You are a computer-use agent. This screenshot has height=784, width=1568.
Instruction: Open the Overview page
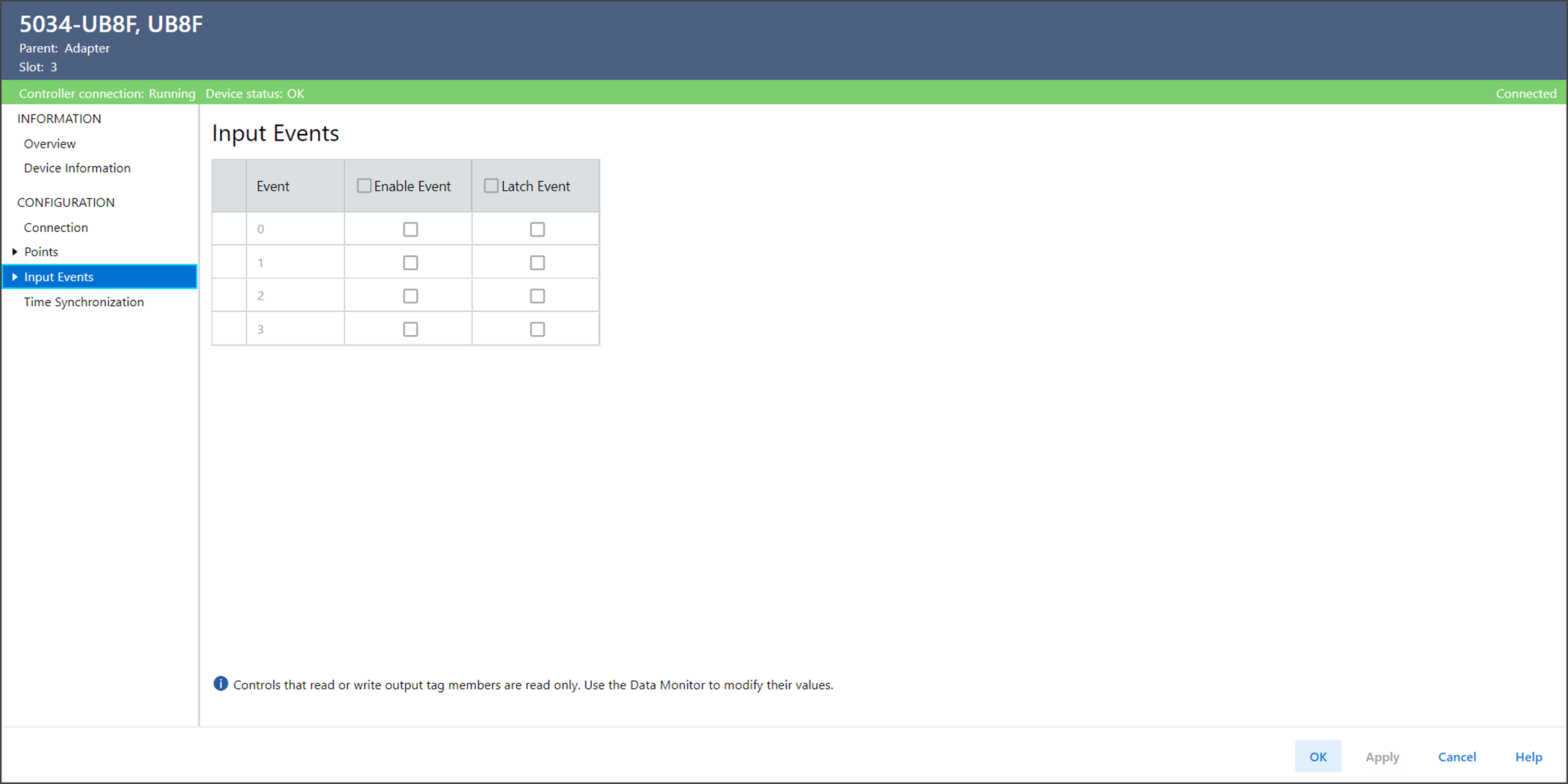pyautogui.click(x=50, y=143)
